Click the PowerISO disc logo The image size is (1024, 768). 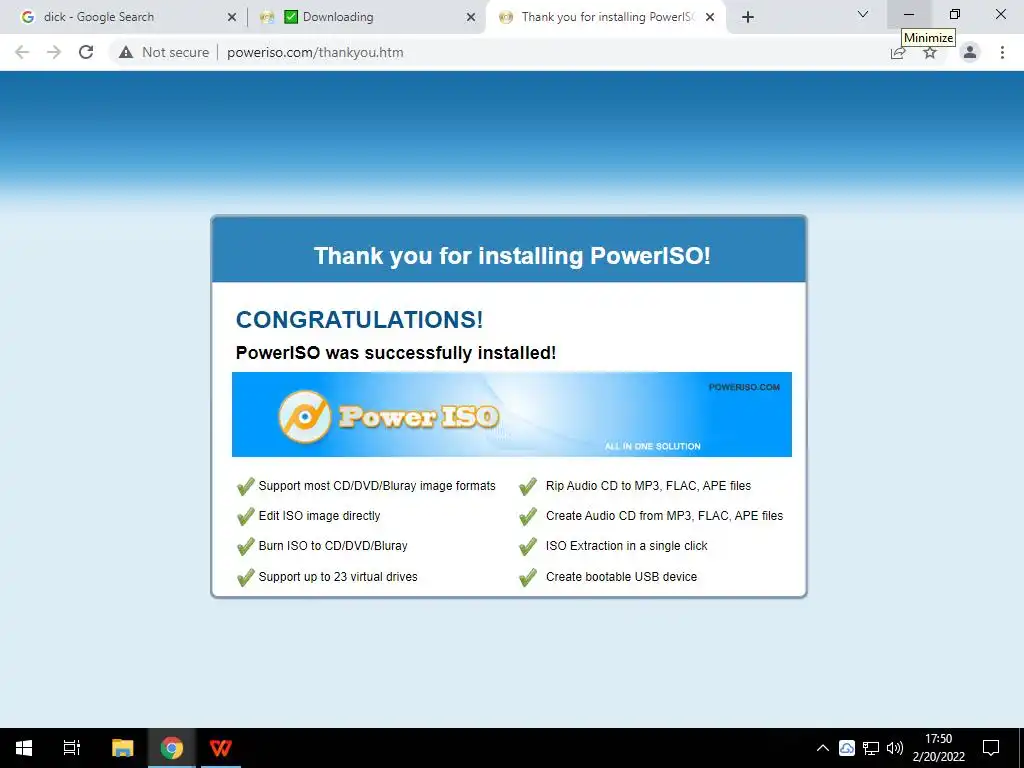305,416
